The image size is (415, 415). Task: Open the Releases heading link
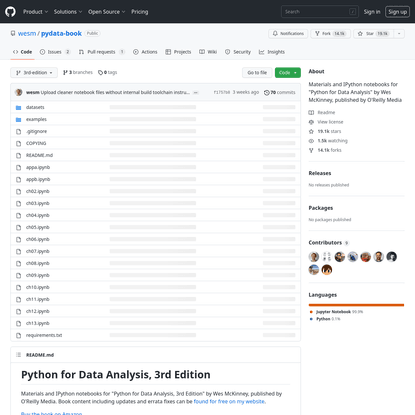pyautogui.click(x=320, y=173)
